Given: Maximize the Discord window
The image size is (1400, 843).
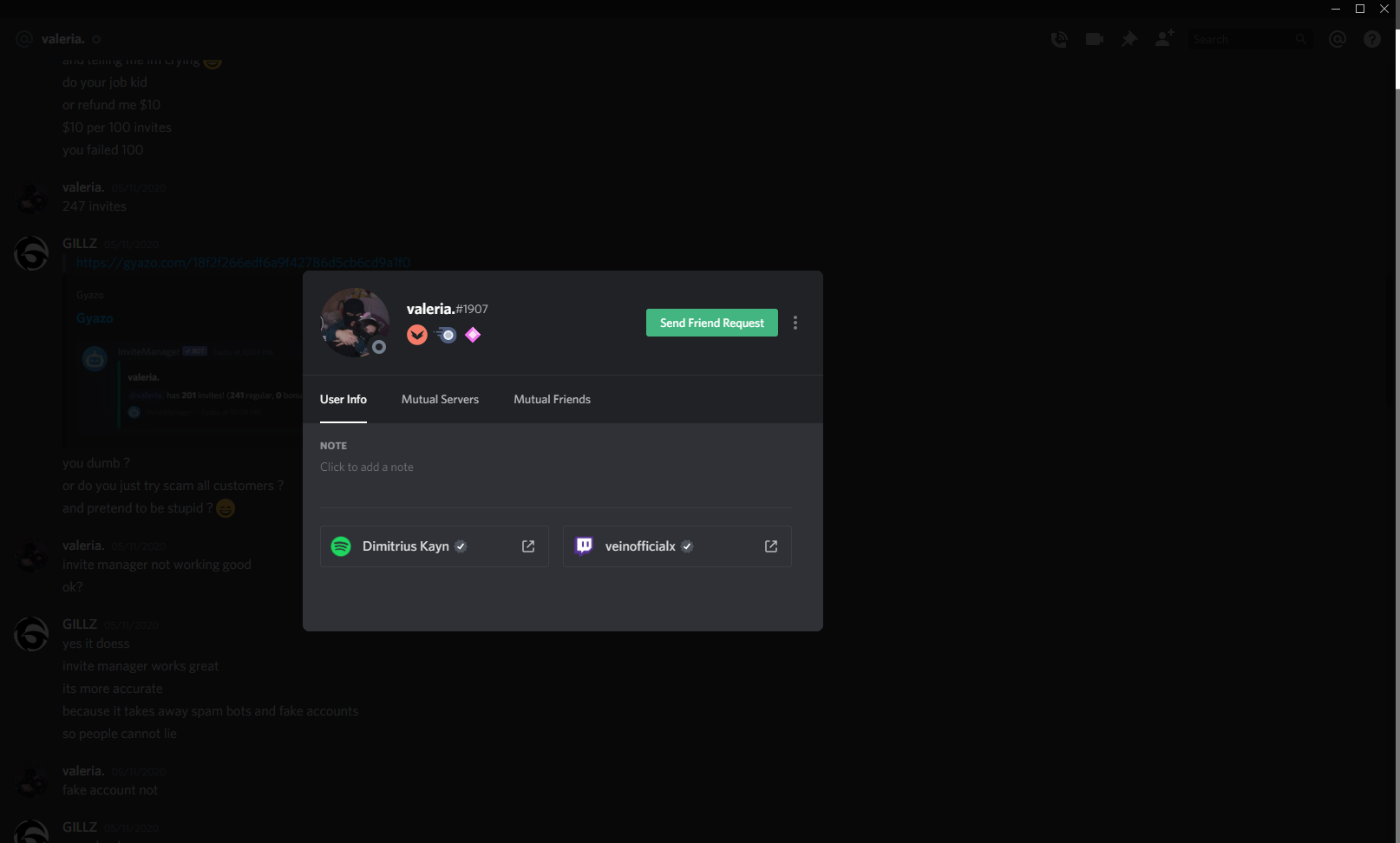Looking at the screenshot, I should pos(1360,9).
